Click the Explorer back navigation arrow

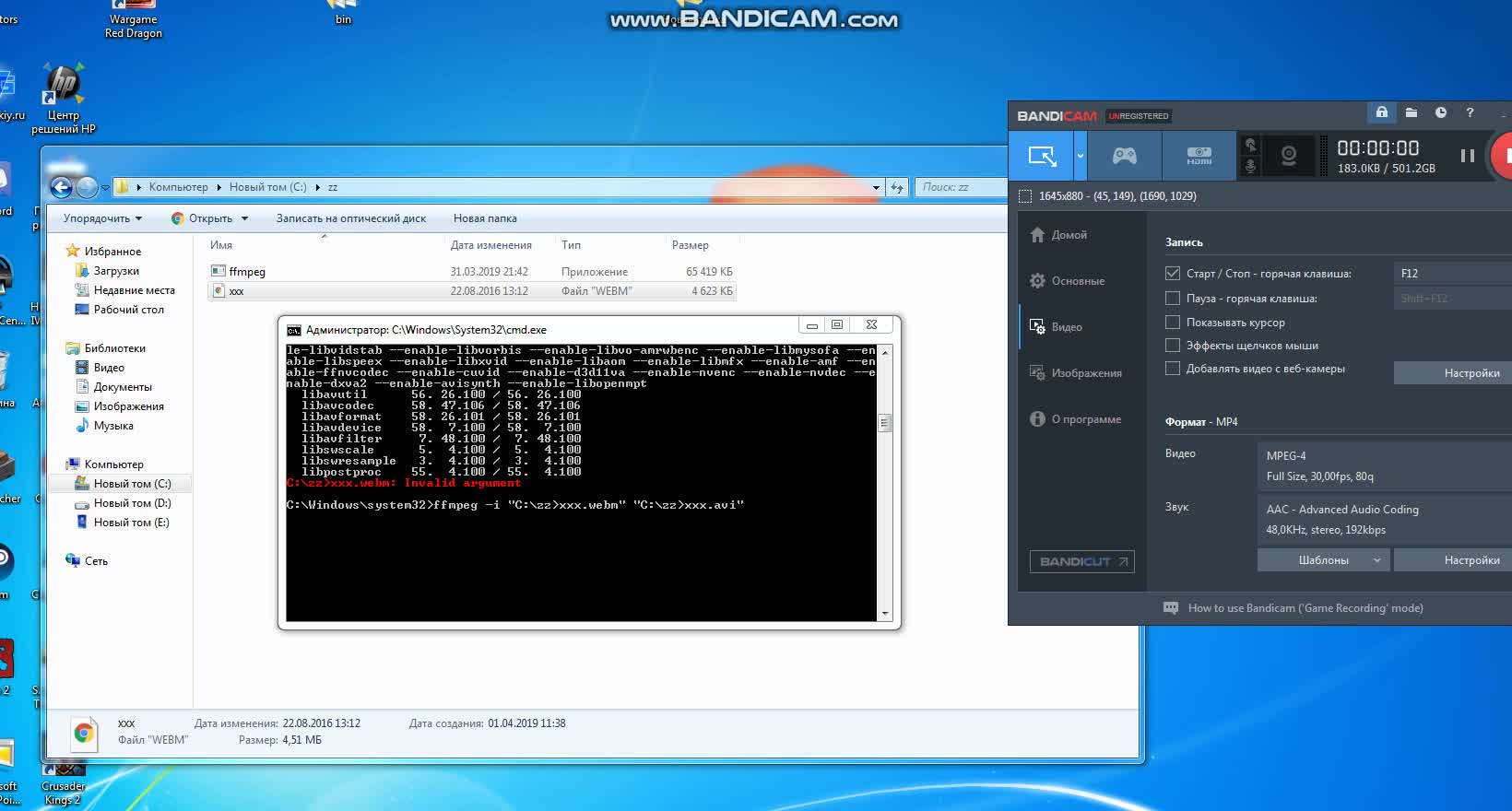pyautogui.click(x=62, y=187)
